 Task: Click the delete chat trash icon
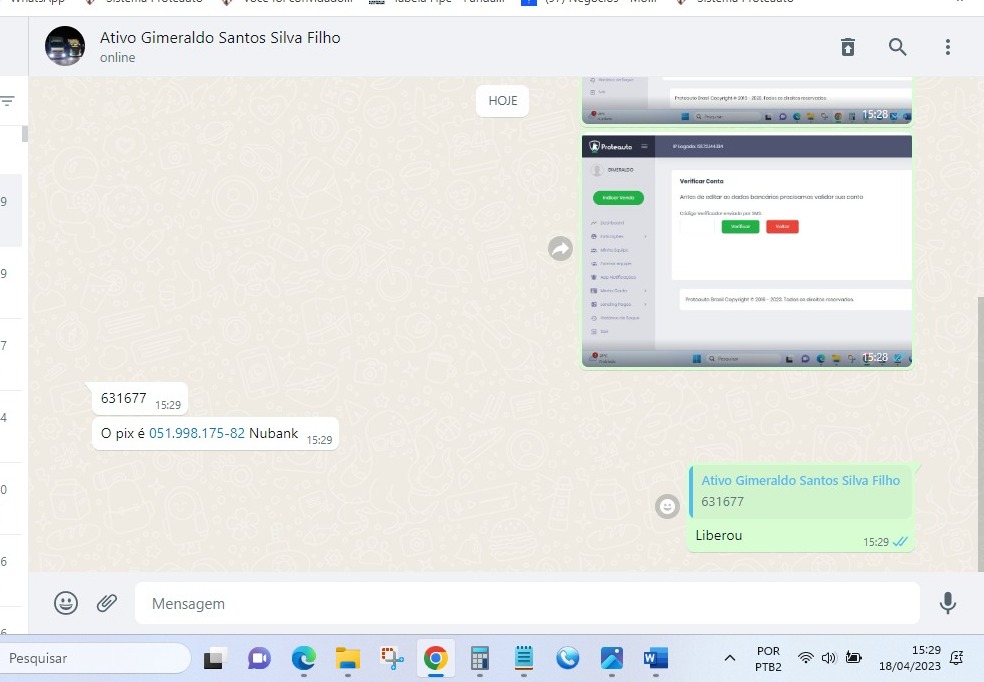tap(848, 47)
